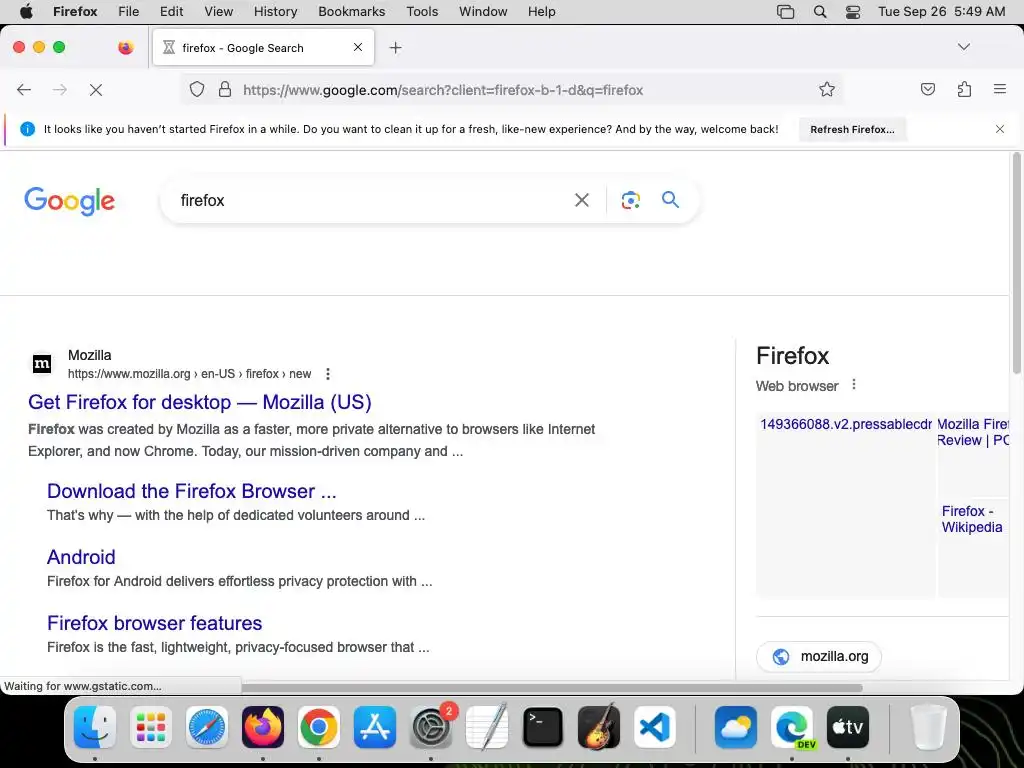Switch to the firefox - Google Search tab
1024x768 pixels.
click(x=263, y=48)
